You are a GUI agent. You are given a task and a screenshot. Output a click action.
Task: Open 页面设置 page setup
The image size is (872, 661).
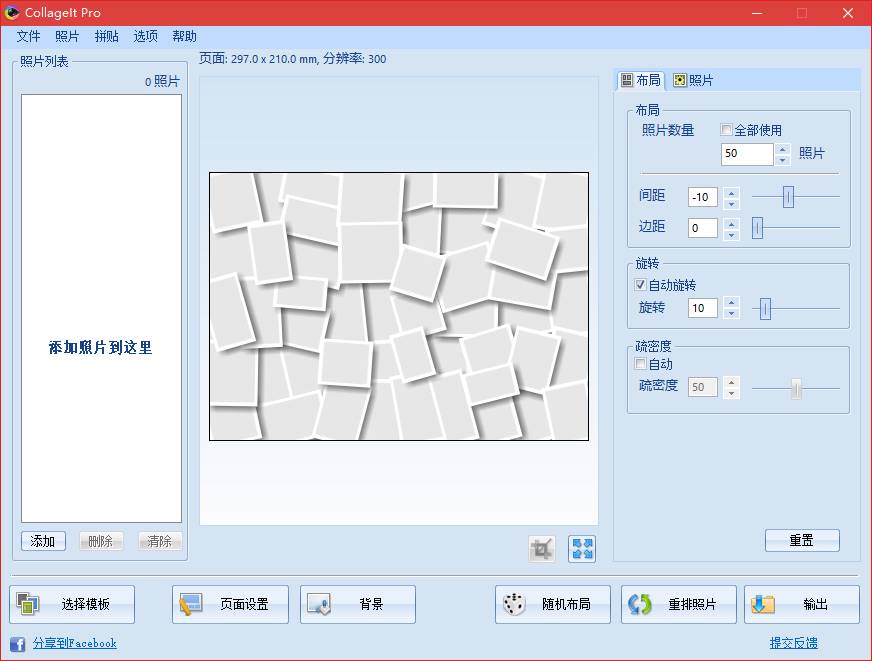[x=230, y=604]
